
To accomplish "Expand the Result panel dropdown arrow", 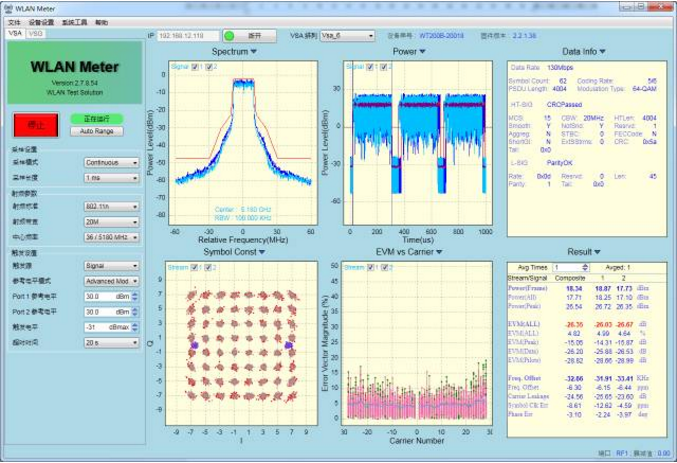I will 597,252.
